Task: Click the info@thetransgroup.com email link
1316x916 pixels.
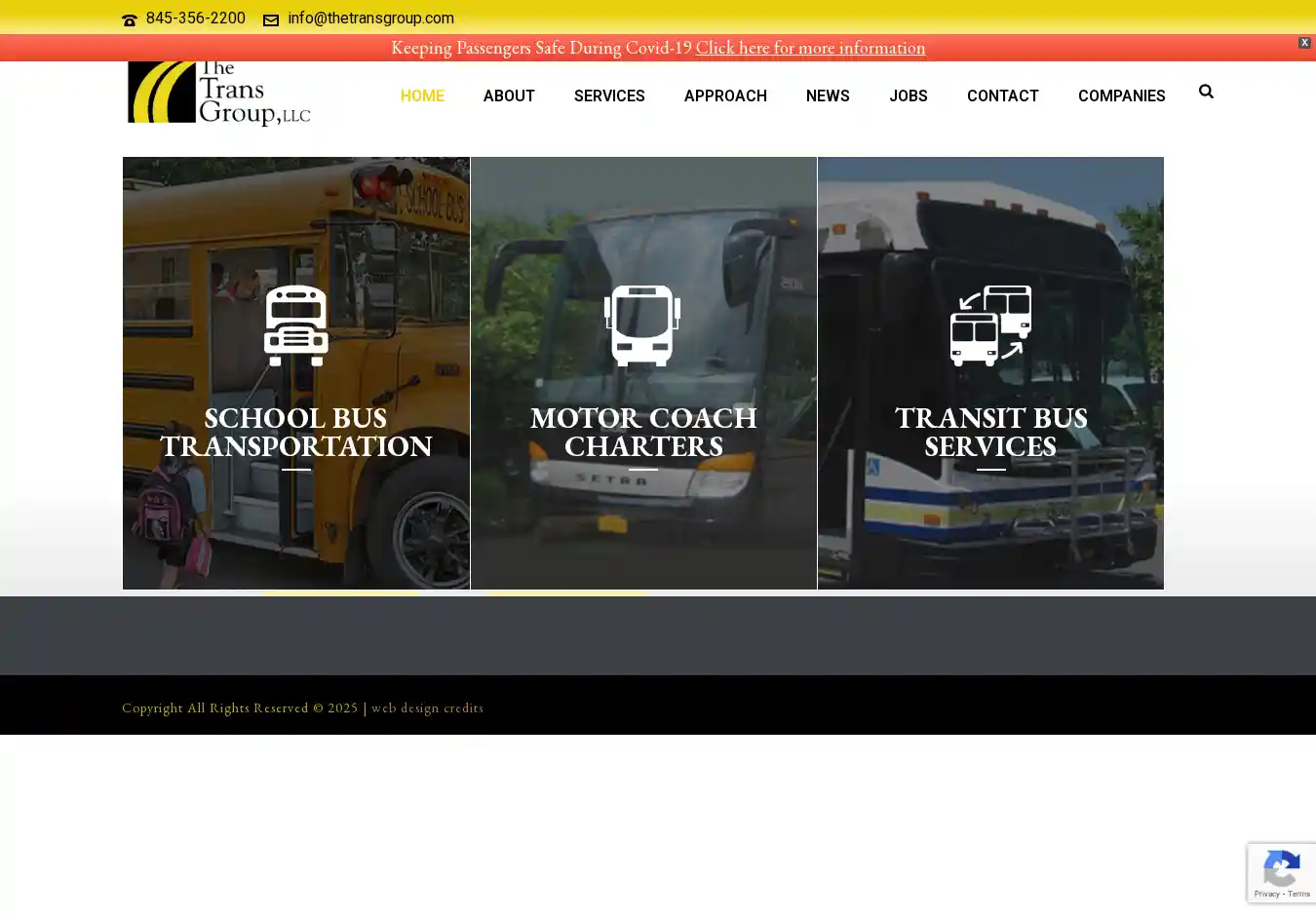Action: coord(370,19)
